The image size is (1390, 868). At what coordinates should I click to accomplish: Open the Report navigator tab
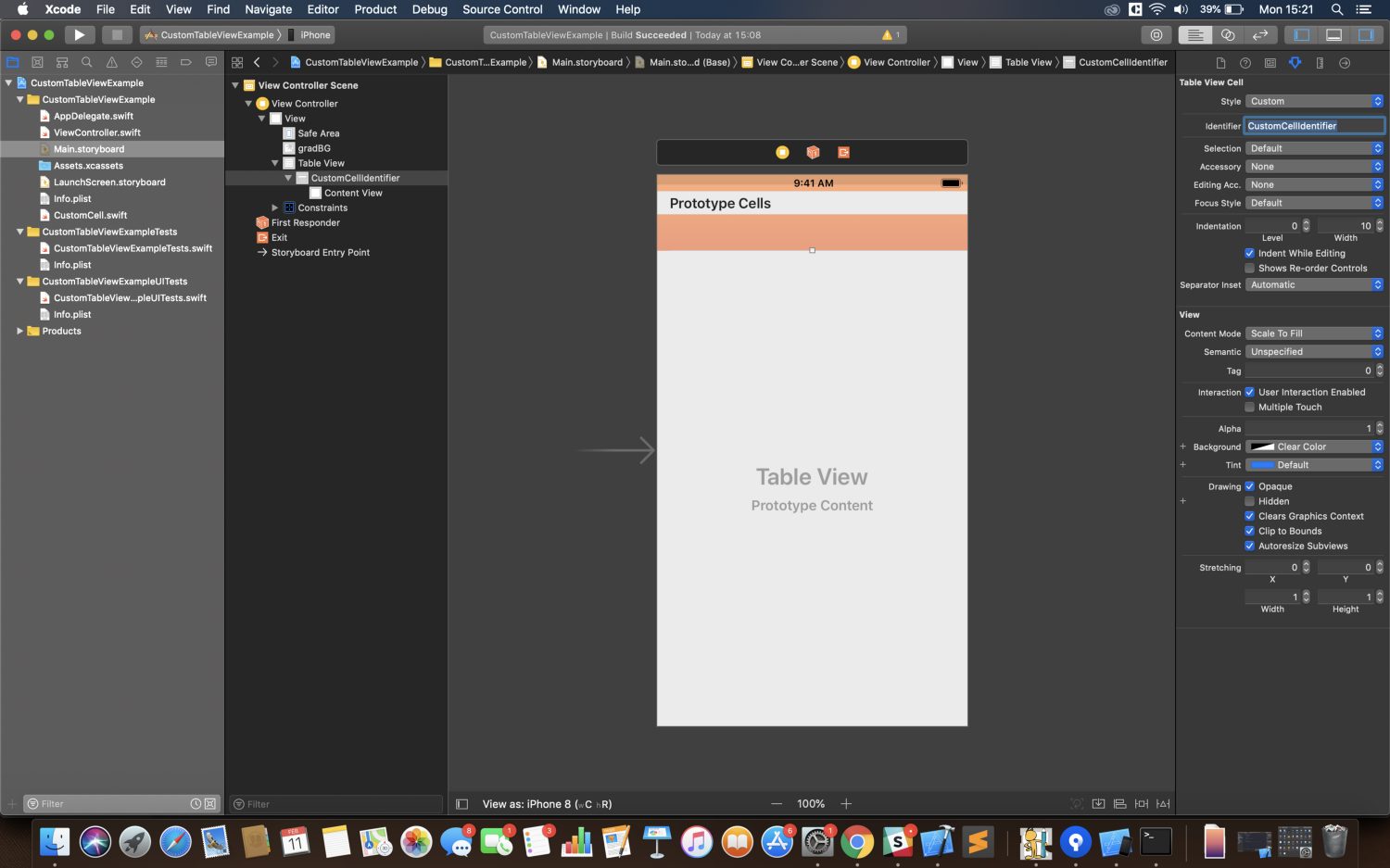coord(210,62)
